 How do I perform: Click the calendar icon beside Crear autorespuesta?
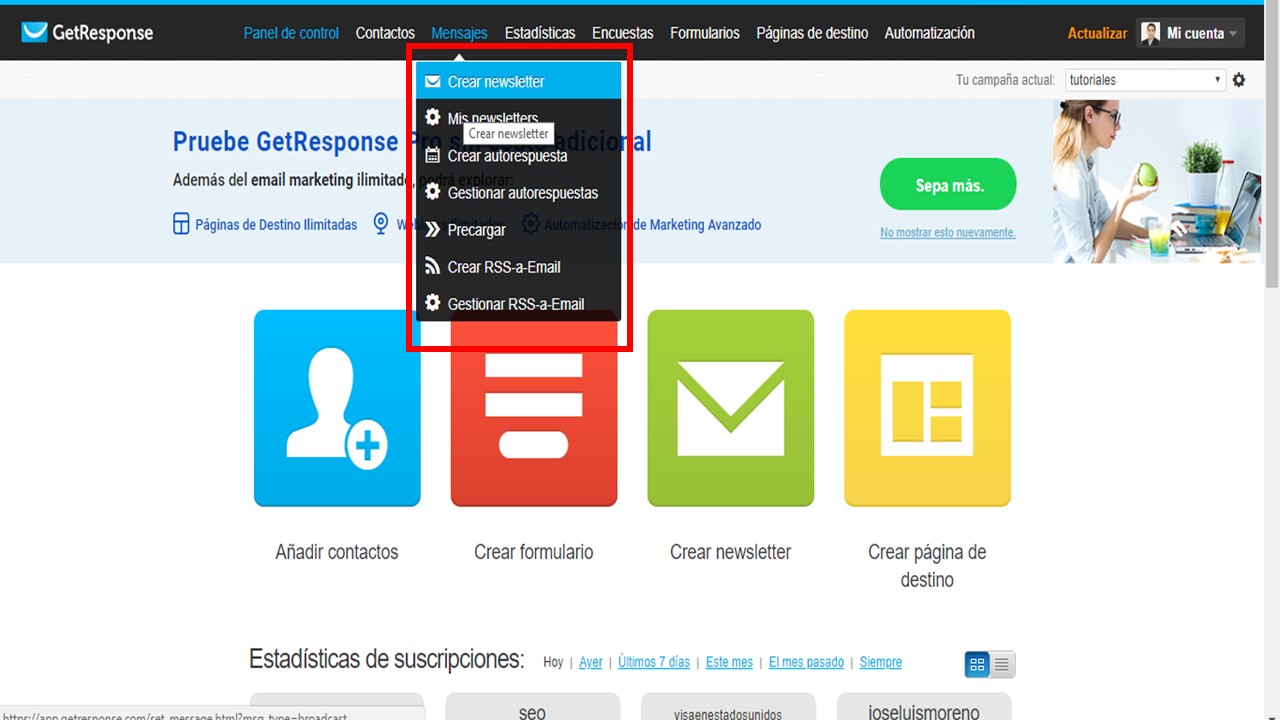click(x=433, y=155)
